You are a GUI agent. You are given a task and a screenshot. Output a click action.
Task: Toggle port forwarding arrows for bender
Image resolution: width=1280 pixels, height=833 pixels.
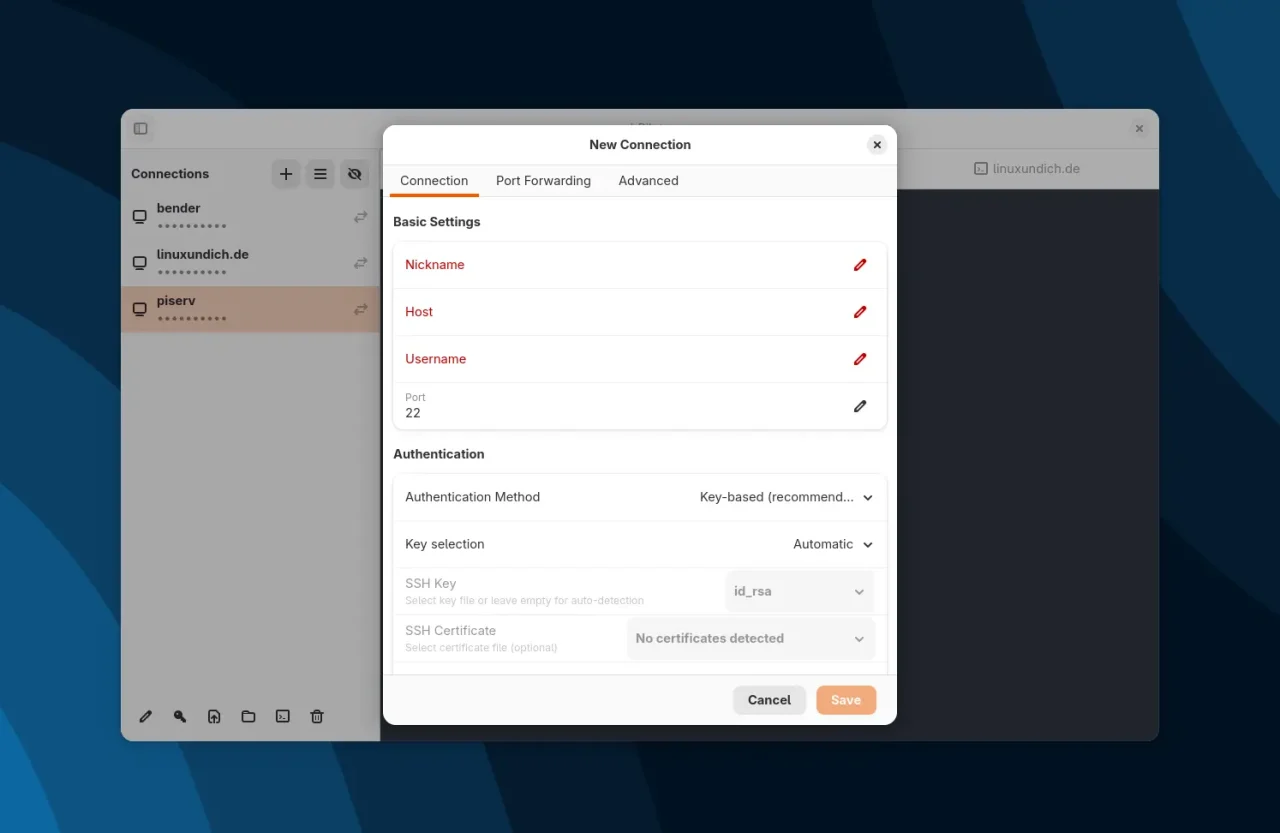[360, 216]
